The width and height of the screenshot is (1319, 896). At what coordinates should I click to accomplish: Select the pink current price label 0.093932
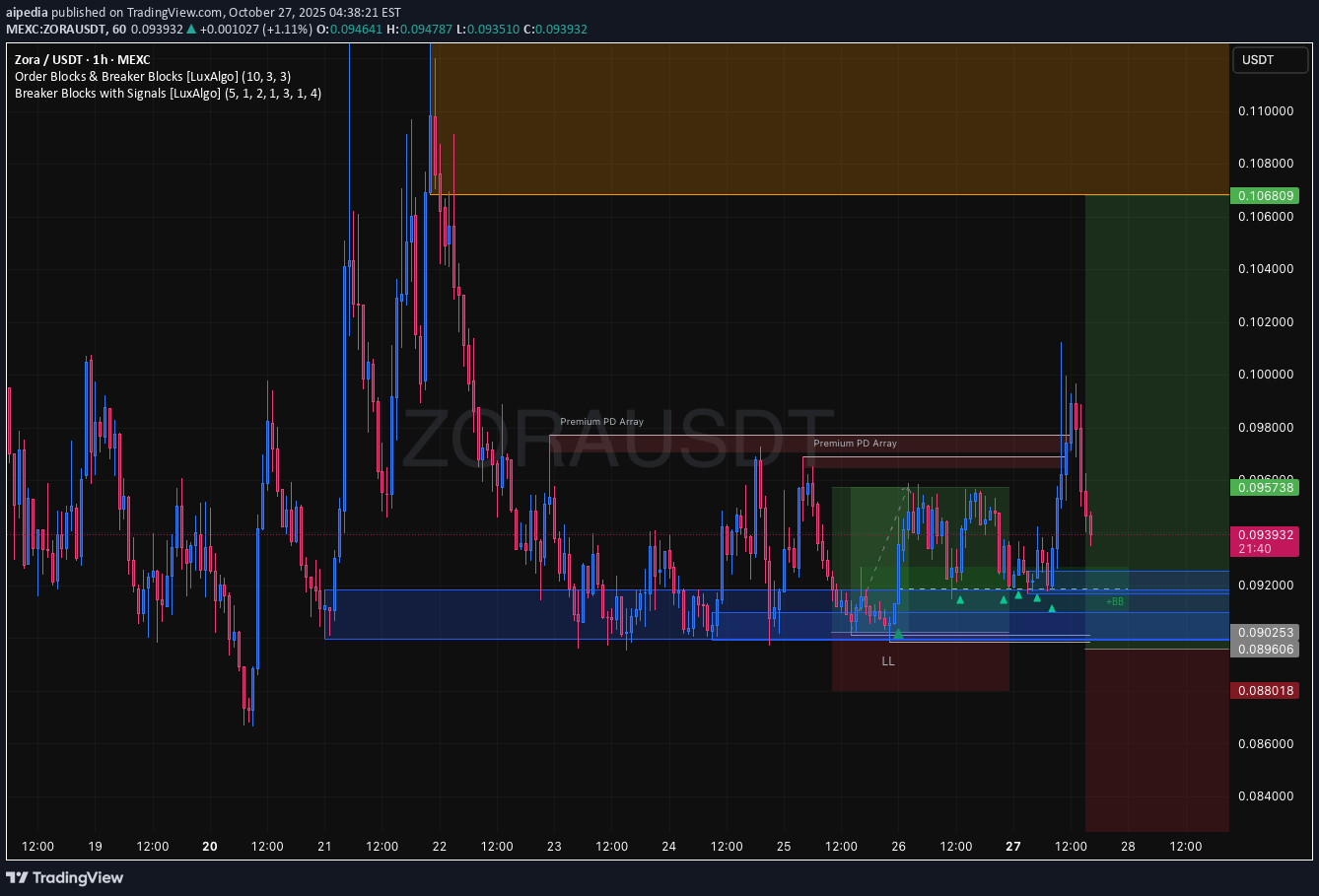coord(1265,534)
